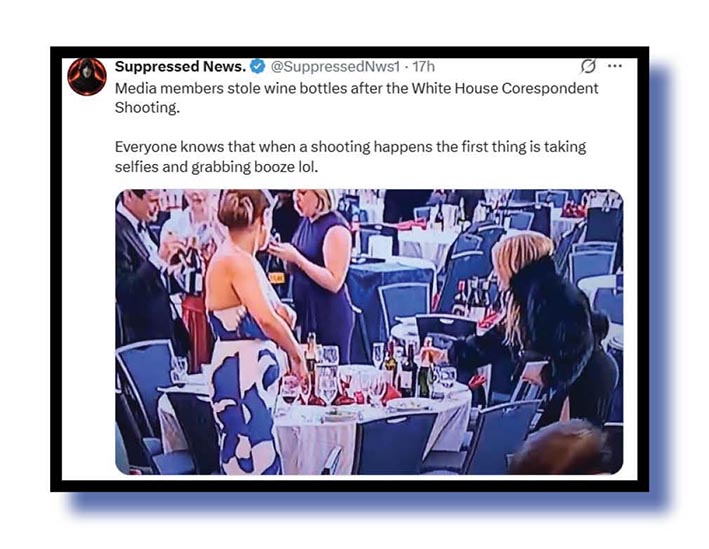Click the red wine glass on the table
709x549 pixels.
[x=289, y=391]
